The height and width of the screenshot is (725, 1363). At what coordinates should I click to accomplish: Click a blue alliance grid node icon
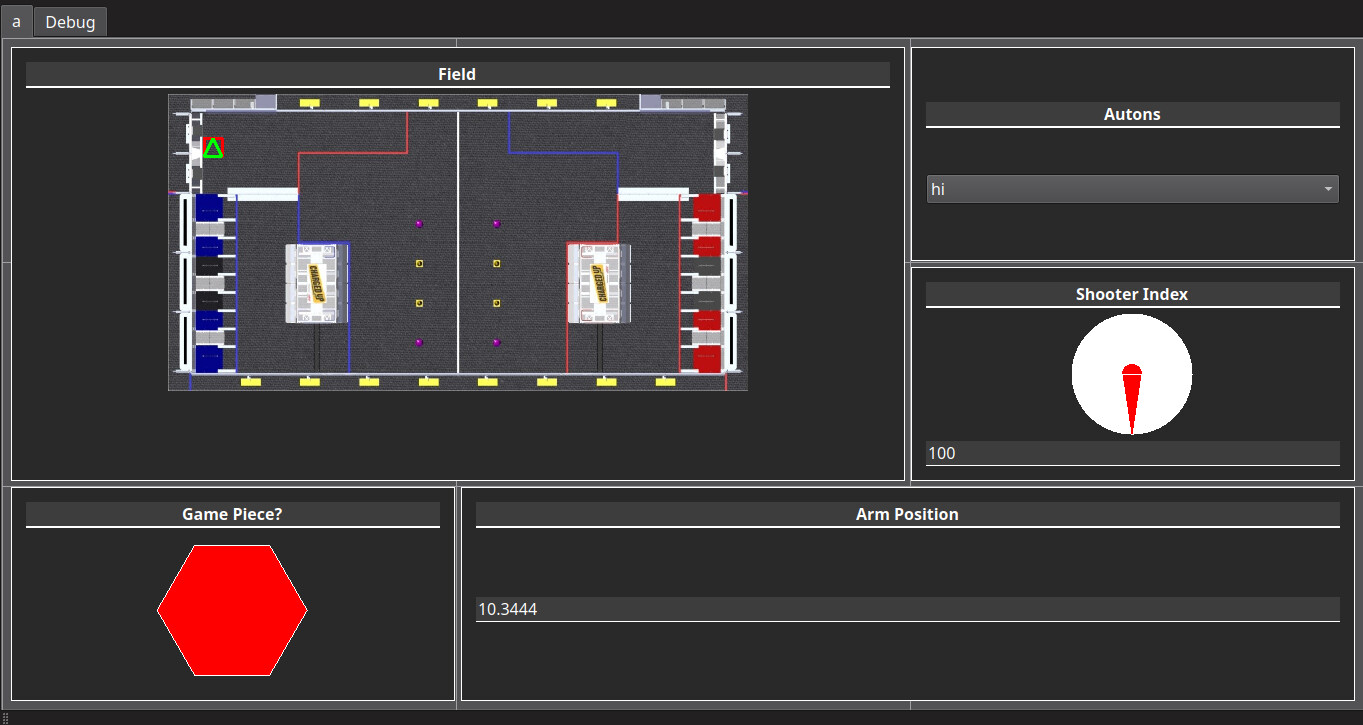207,207
